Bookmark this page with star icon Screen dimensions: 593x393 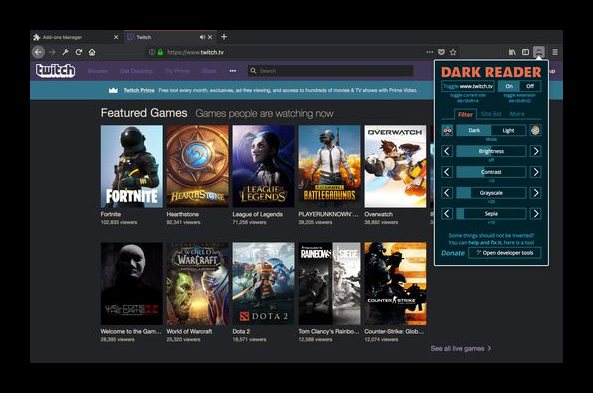pyautogui.click(x=453, y=52)
